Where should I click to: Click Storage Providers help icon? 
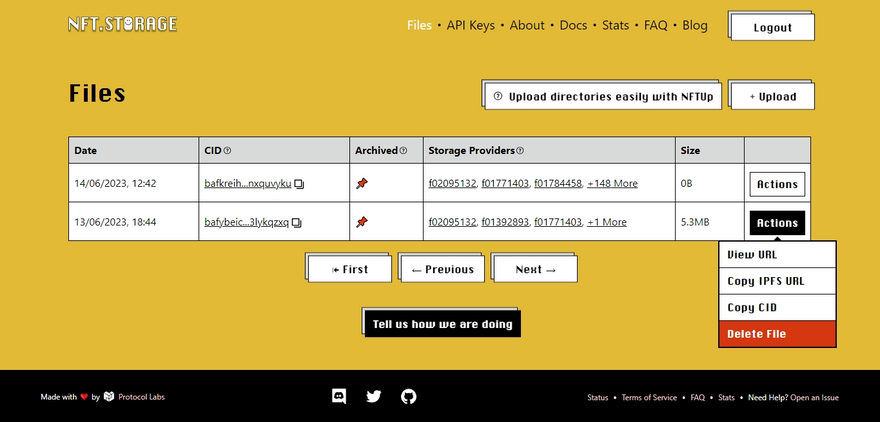520,151
